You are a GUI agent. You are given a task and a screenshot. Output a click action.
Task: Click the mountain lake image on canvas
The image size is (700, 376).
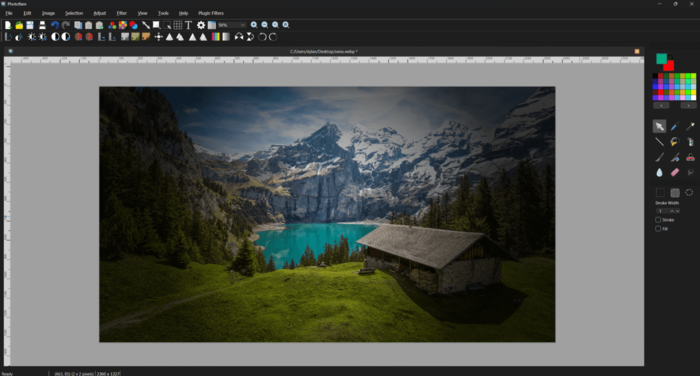coord(327,214)
